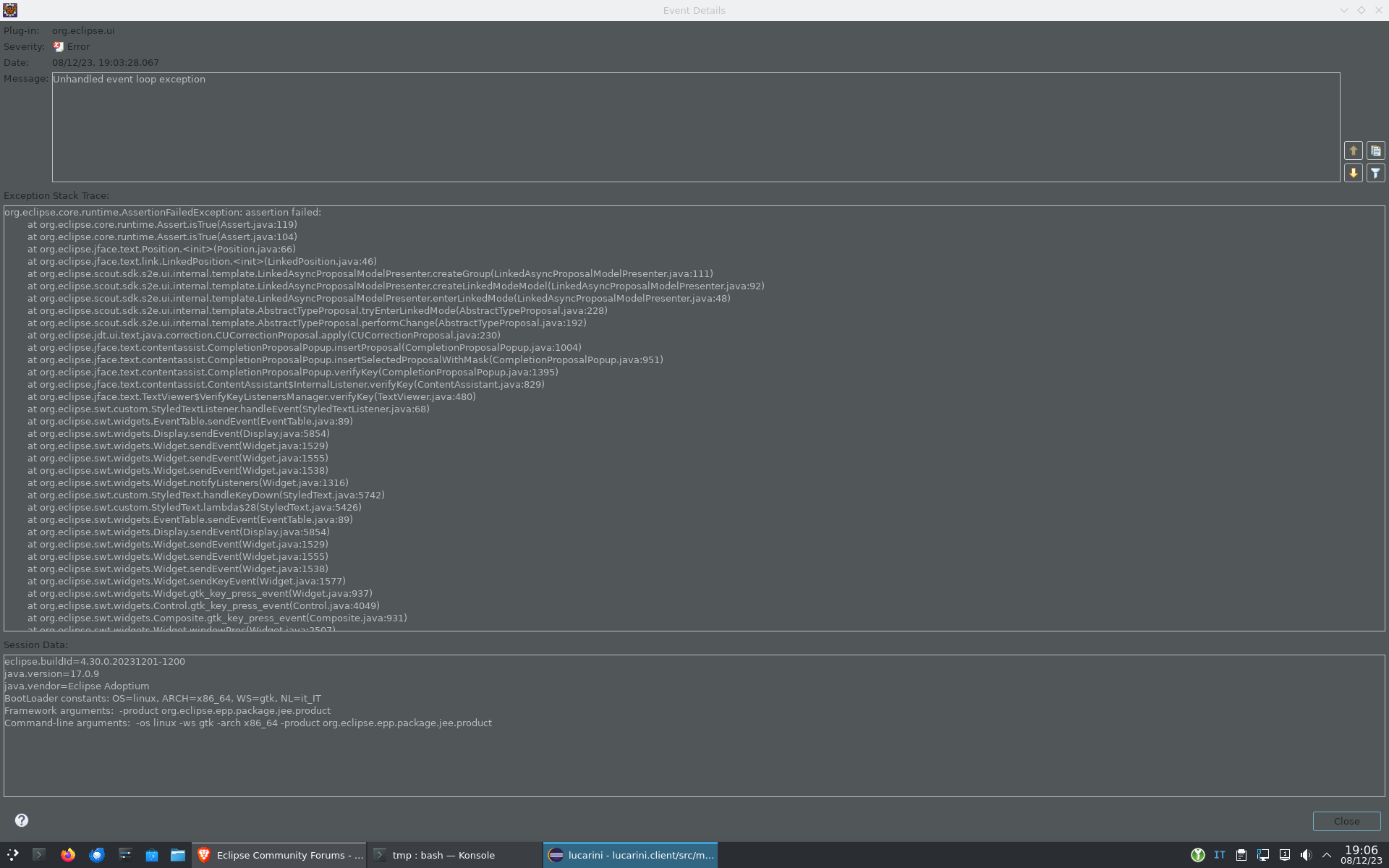Click the CompletionProposalPopup.verifyKey stack line

pyautogui.click(x=293, y=373)
